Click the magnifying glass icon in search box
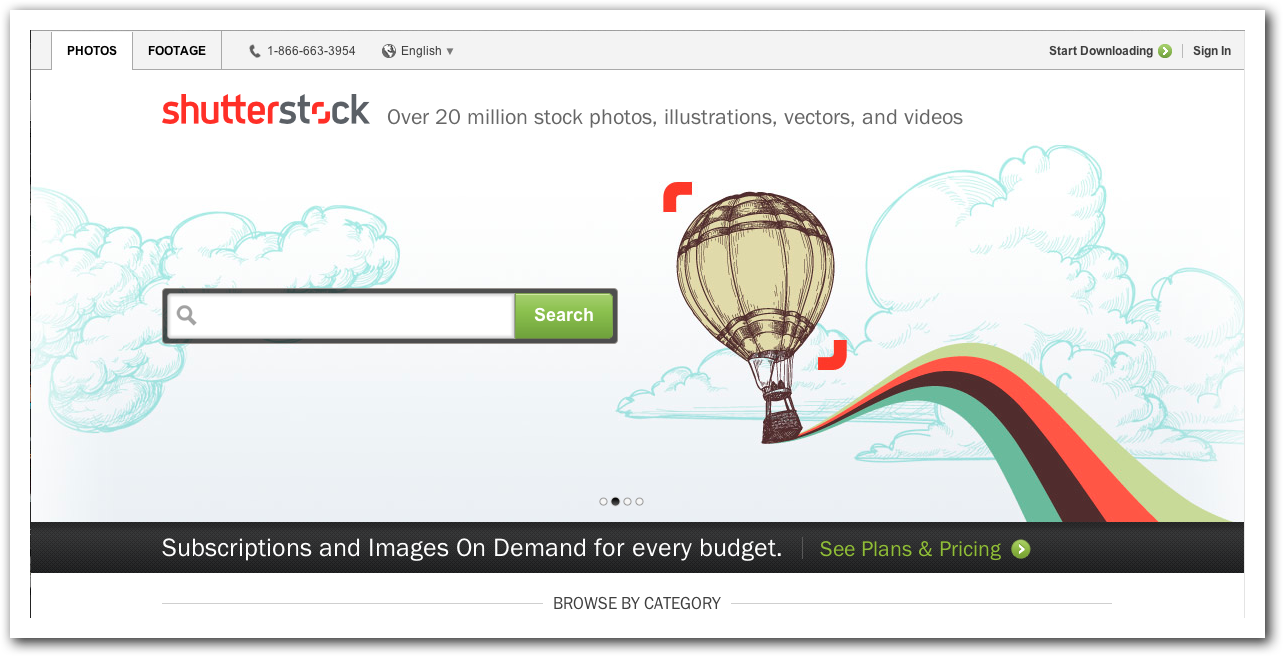Image resolution: width=1283 pixels, height=656 pixels. coord(186,316)
